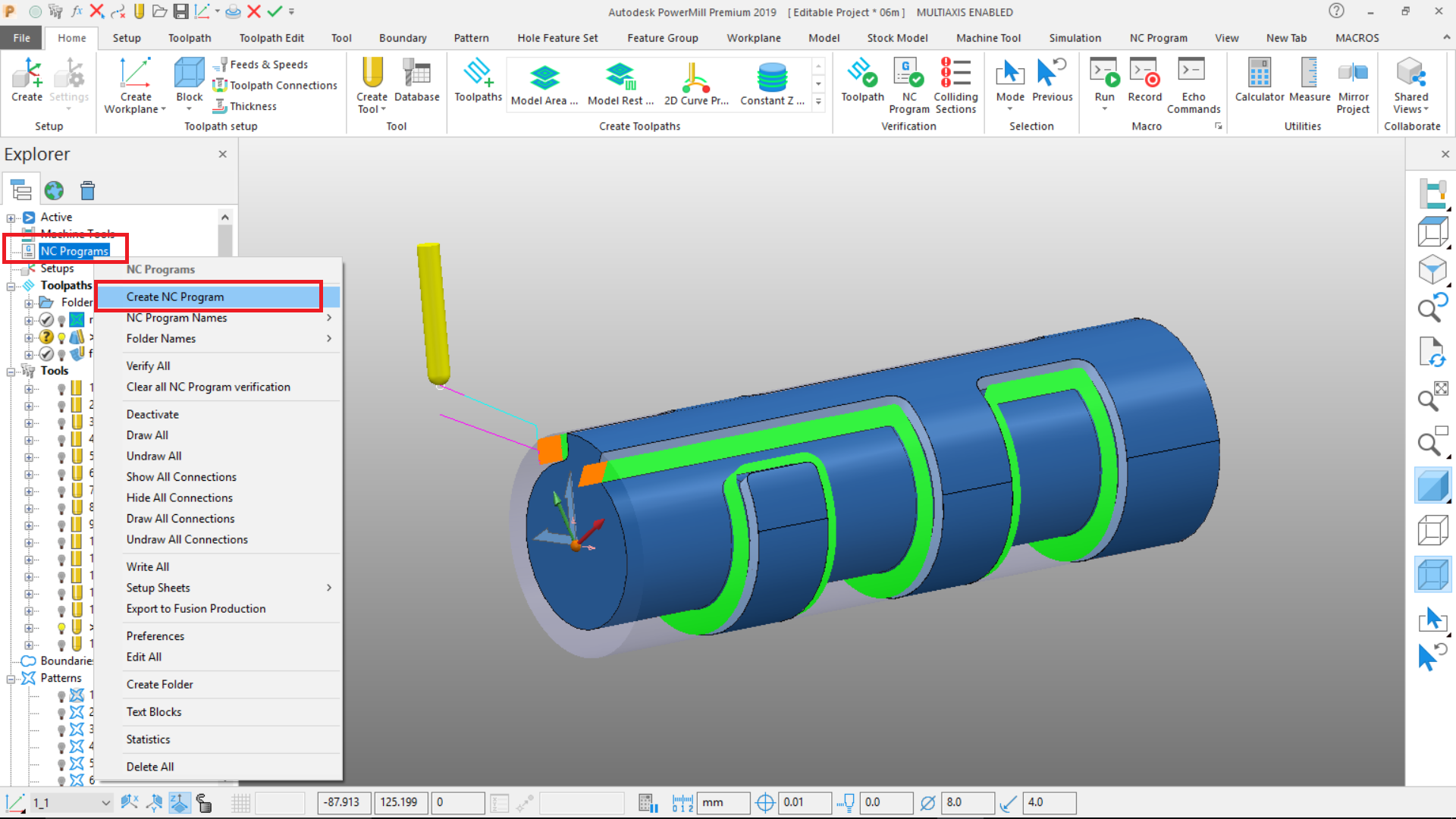Toggle light bulb of first pattern entry
The height and width of the screenshot is (819, 1456).
tap(61, 695)
